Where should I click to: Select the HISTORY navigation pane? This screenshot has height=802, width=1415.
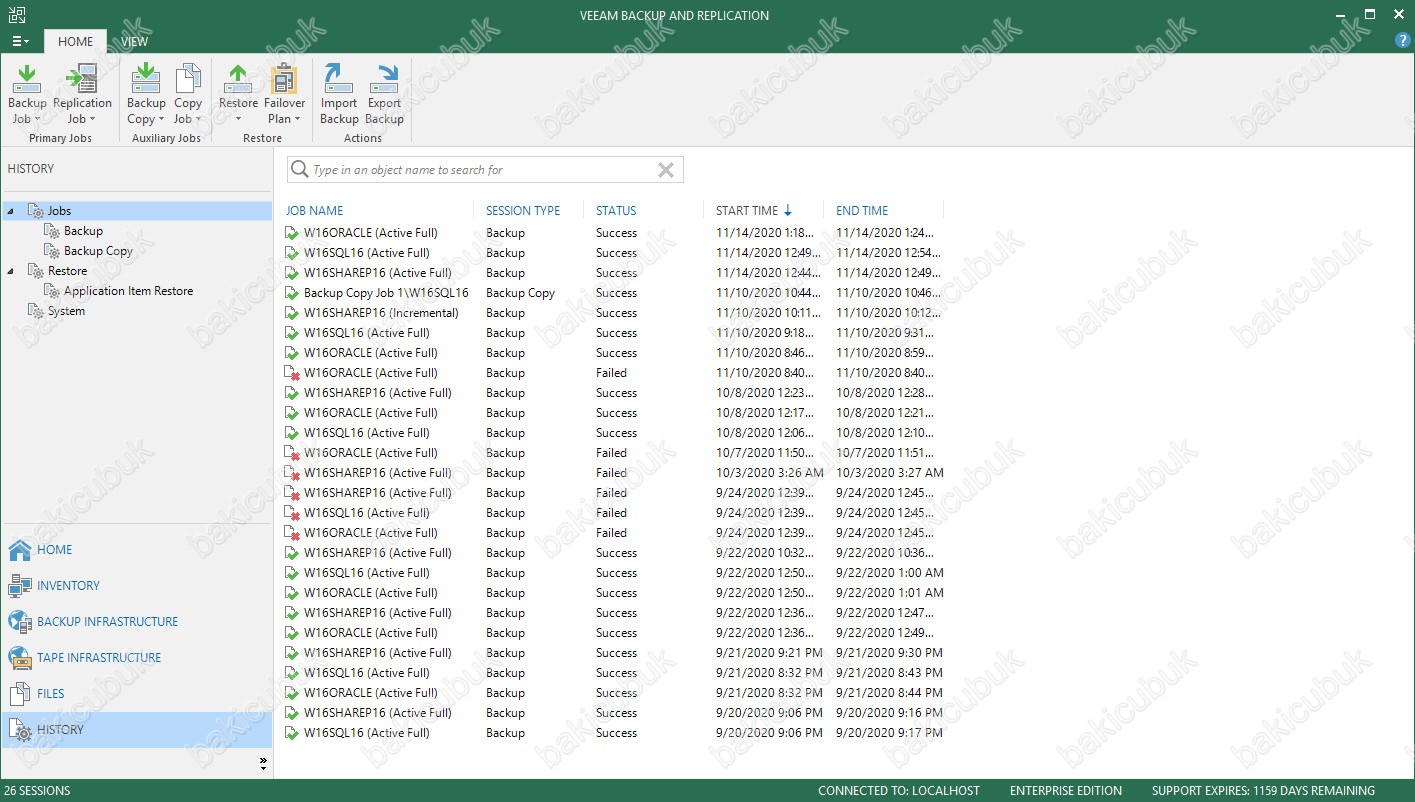(137, 730)
